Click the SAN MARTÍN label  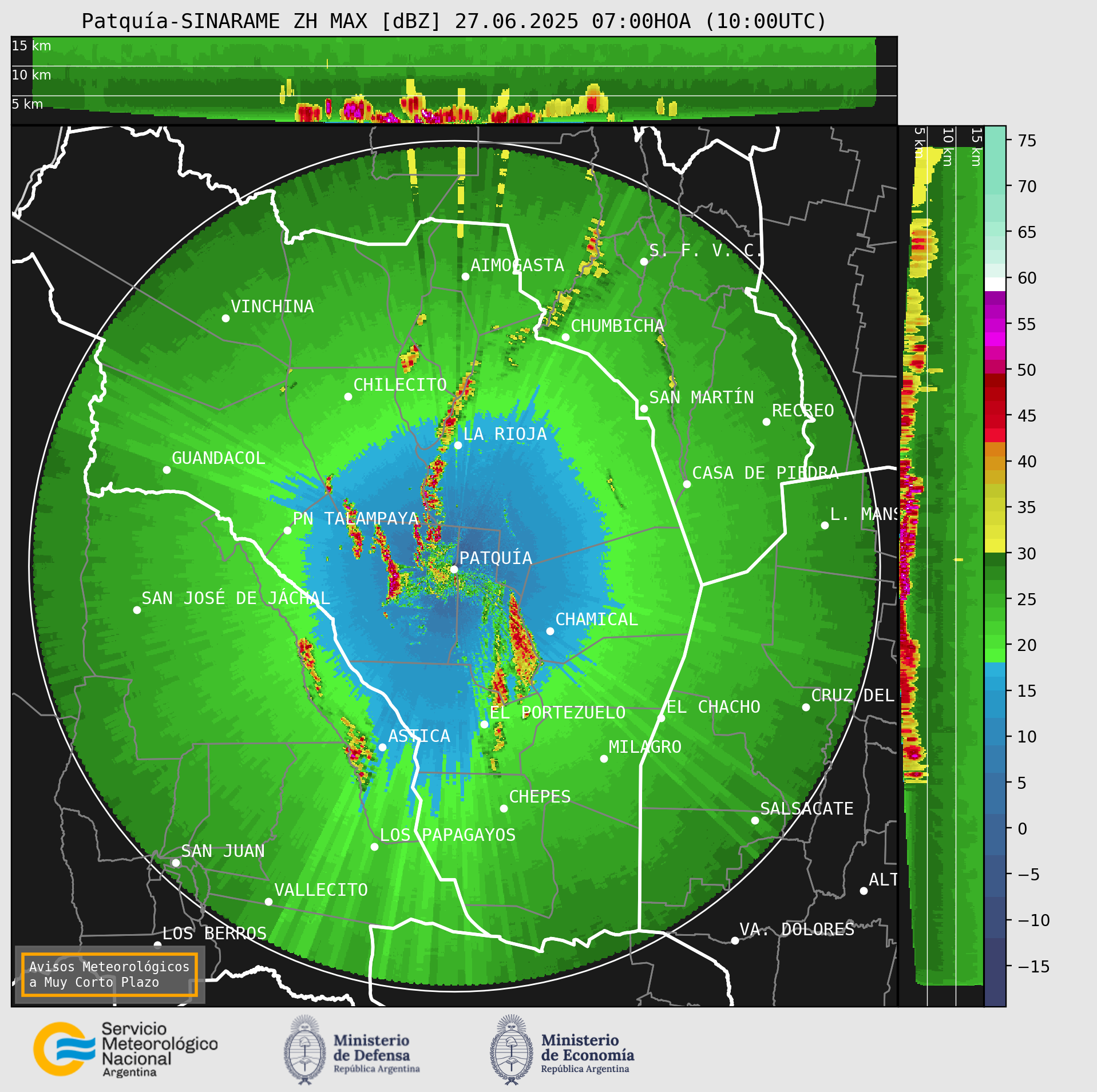coord(702,397)
